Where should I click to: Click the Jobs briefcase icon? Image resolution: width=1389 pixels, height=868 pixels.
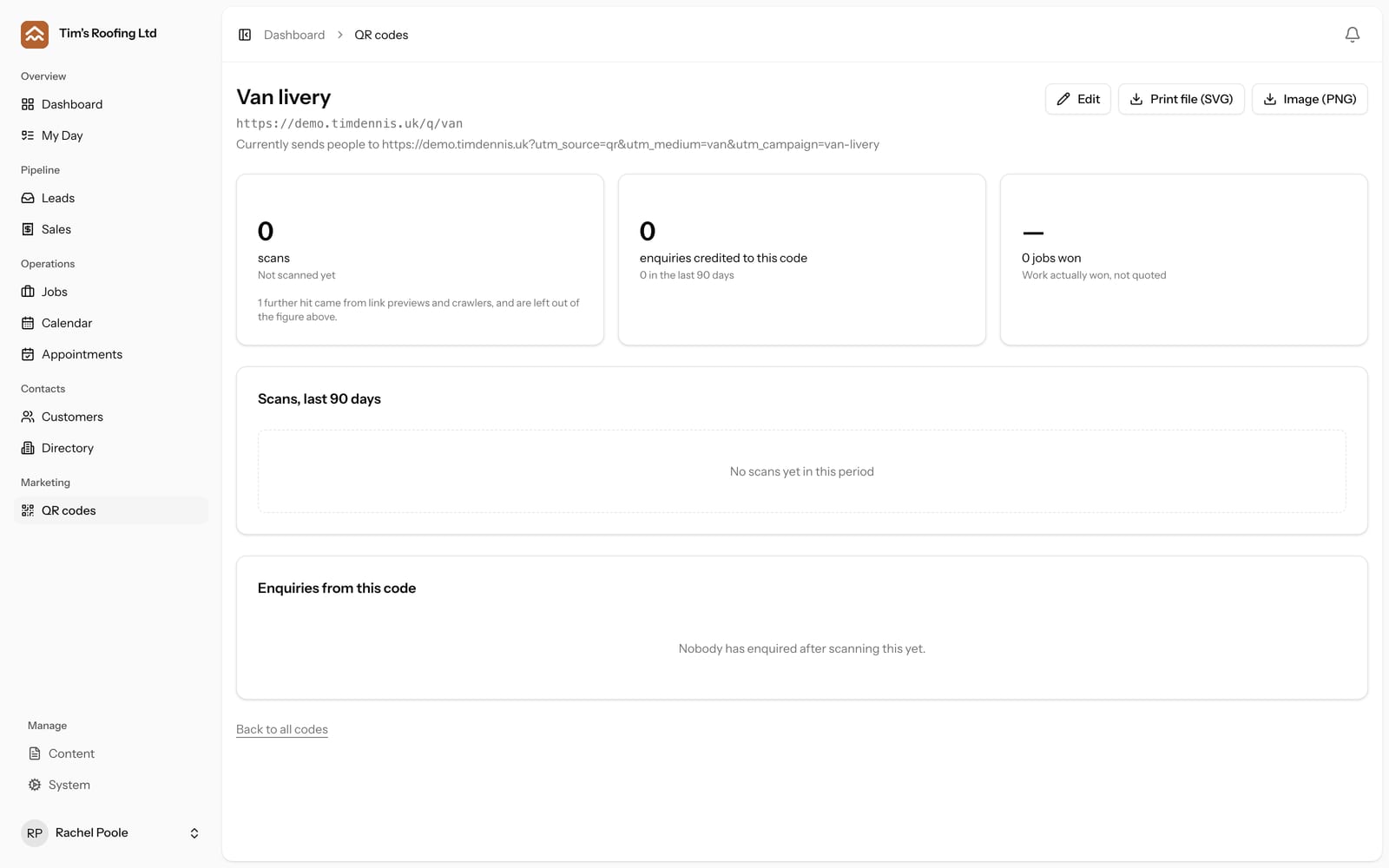pos(28,292)
